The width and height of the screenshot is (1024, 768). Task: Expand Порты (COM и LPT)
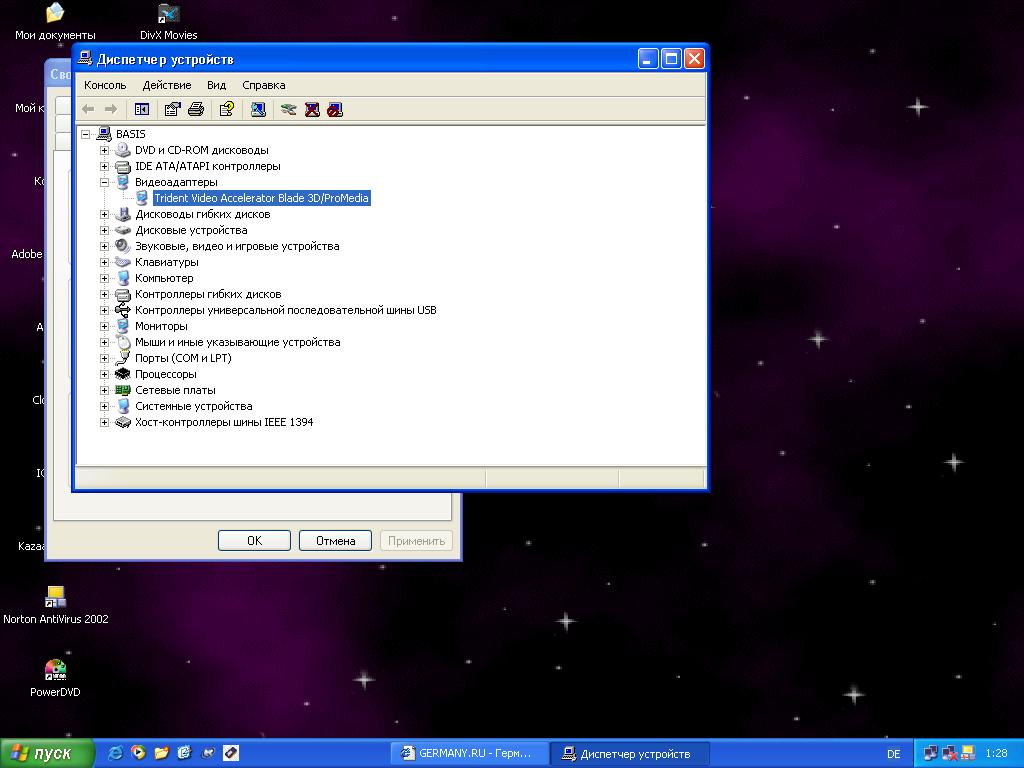tap(104, 359)
